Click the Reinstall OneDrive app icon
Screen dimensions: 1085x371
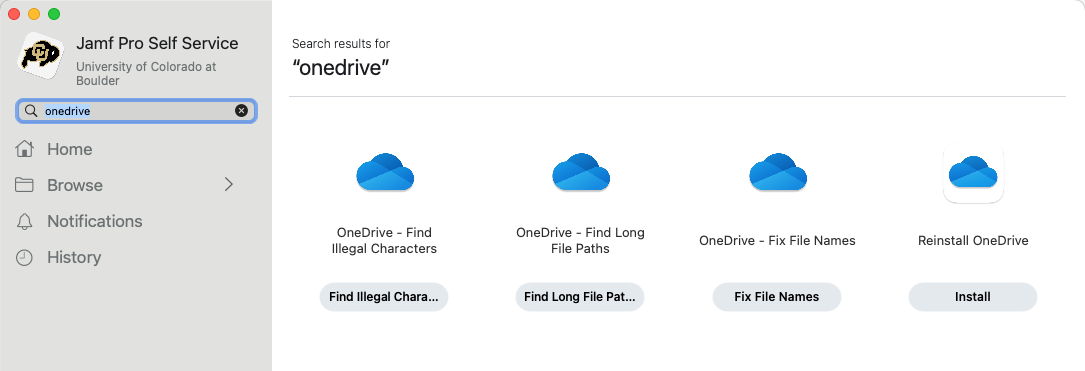pos(973,172)
